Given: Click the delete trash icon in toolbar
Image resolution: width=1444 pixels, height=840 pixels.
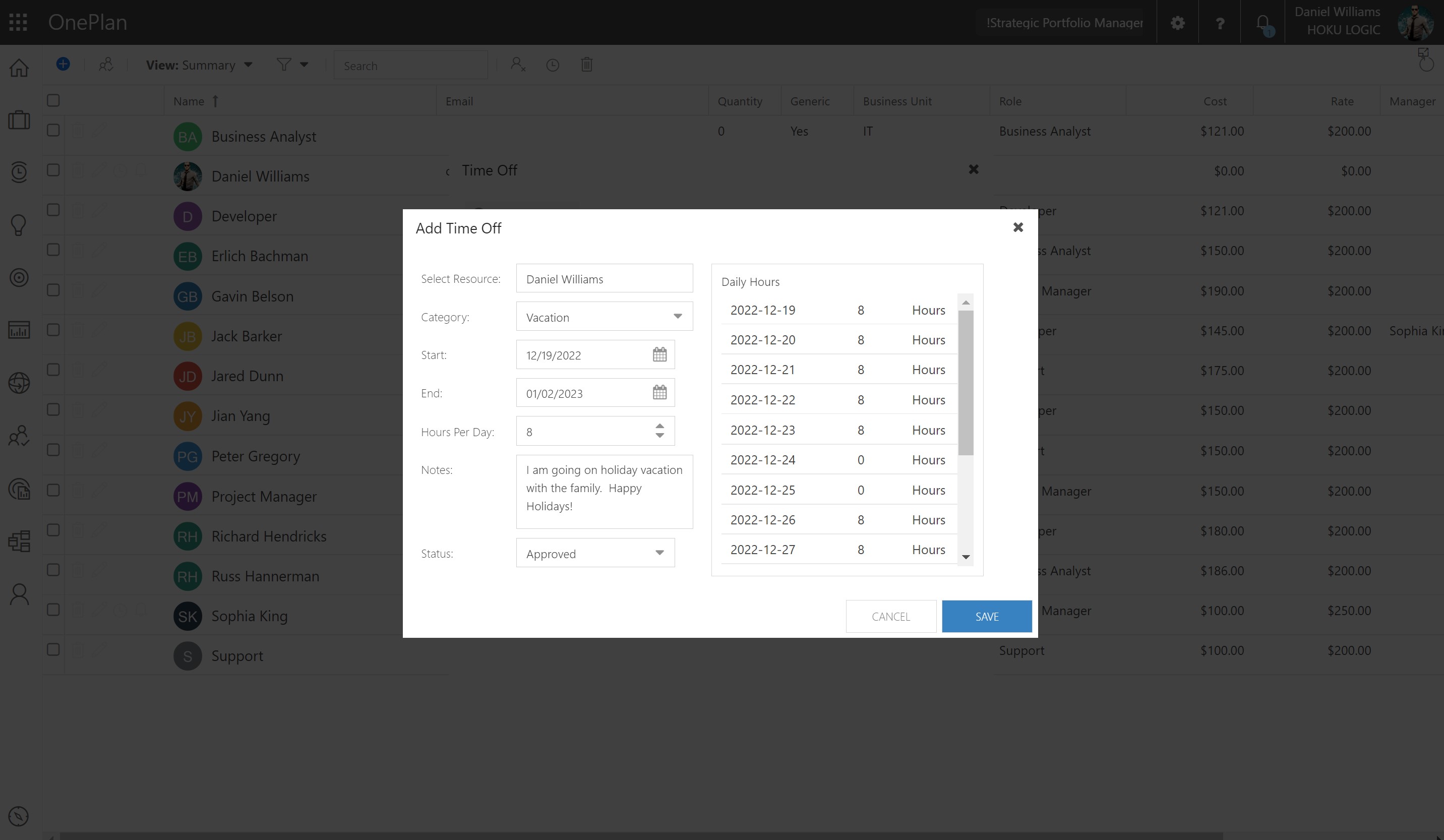Looking at the screenshot, I should tap(586, 64).
